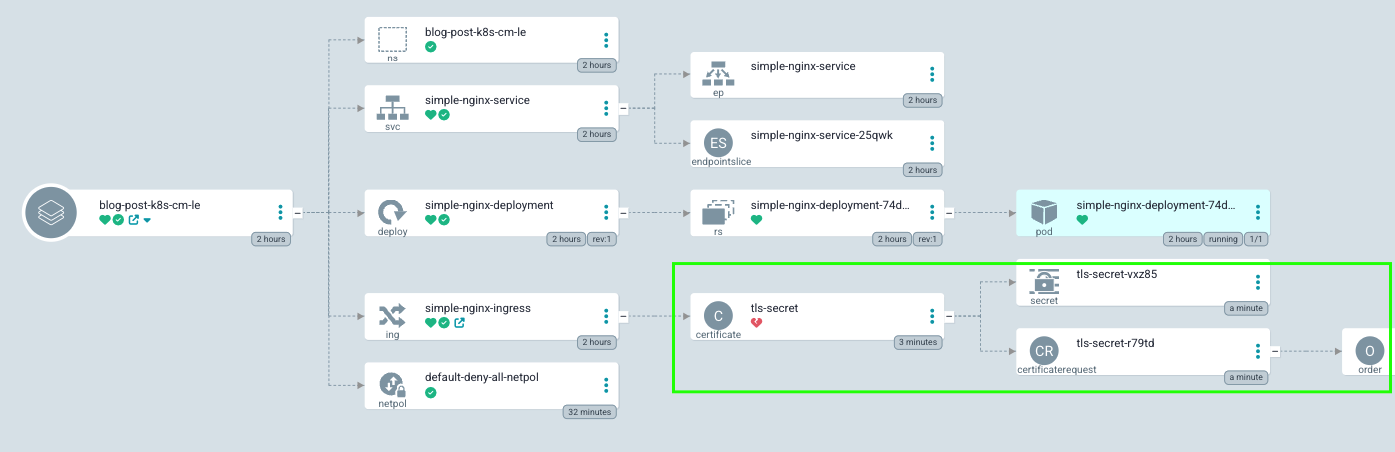Open kebab menu of simple-nginx-service svc node
The width and height of the screenshot is (1395, 452).
click(606, 108)
